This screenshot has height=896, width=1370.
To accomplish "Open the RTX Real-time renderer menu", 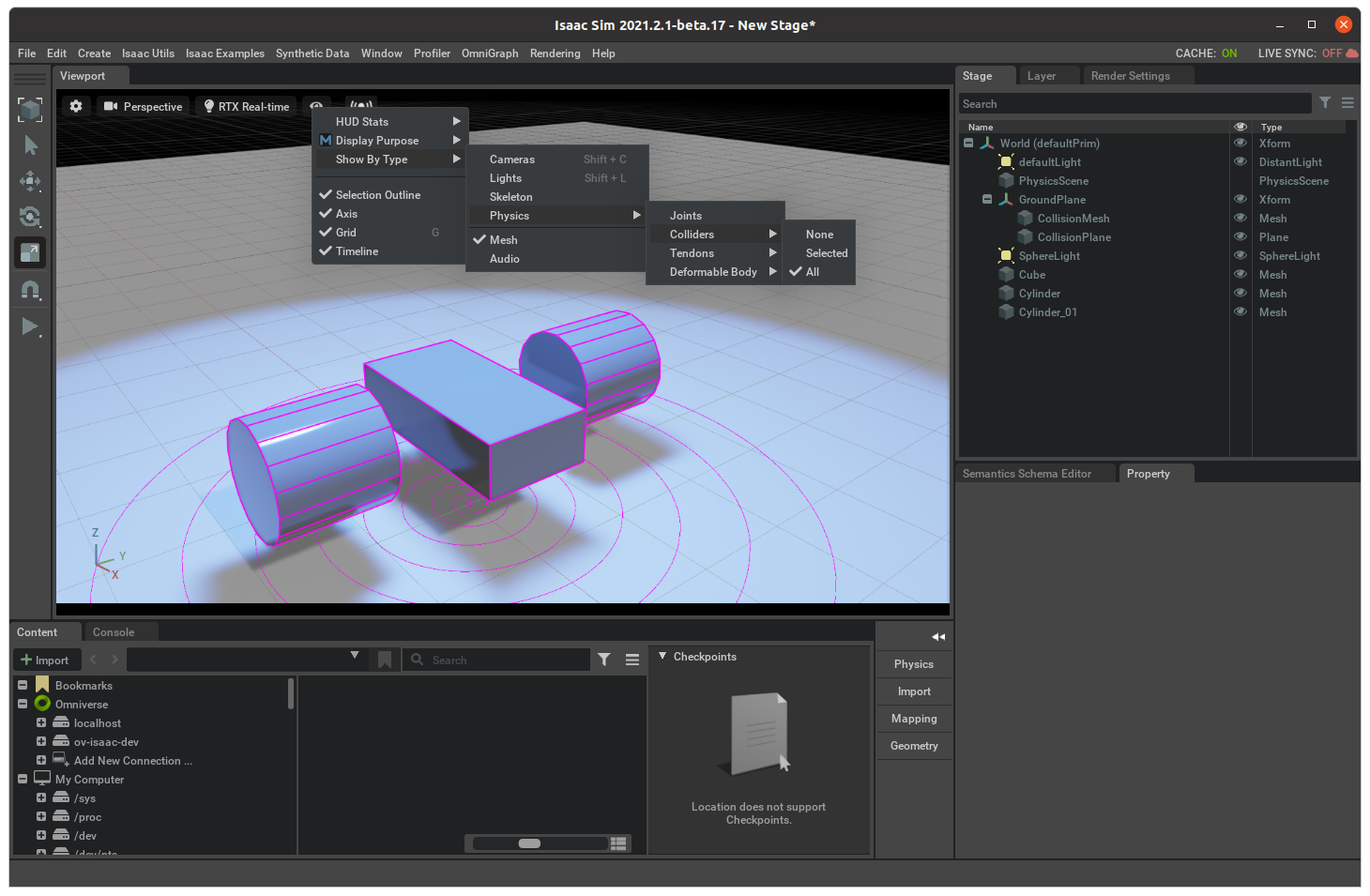I will tap(247, 106).
